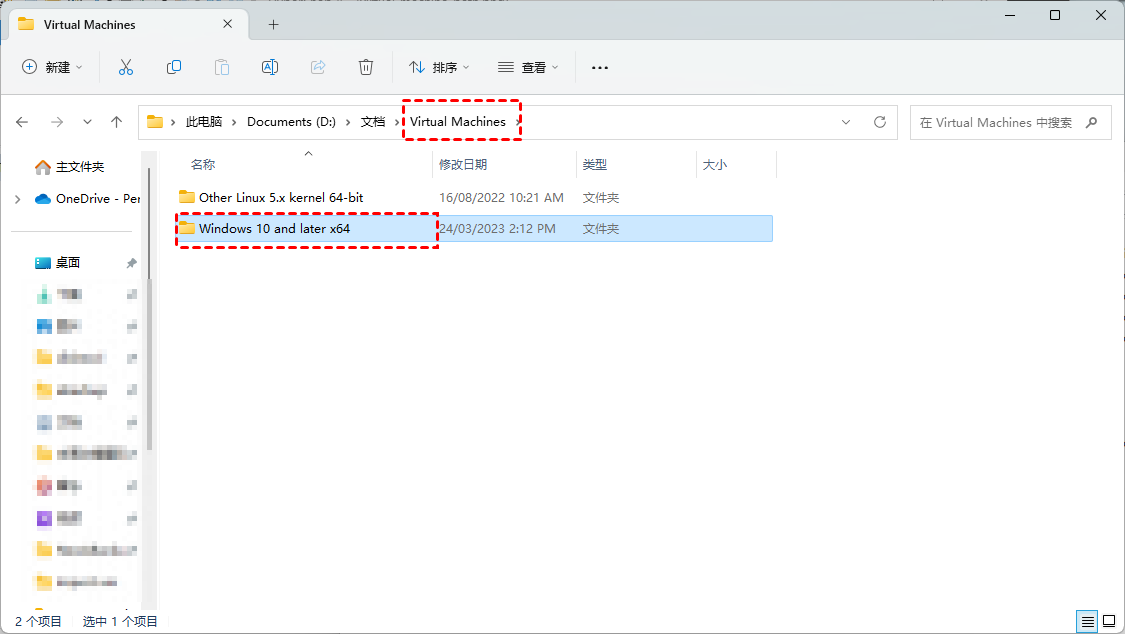This screenshot has height=634, width=1125.
Task: Navigate back with the left arrow
Action: [22, 122]
